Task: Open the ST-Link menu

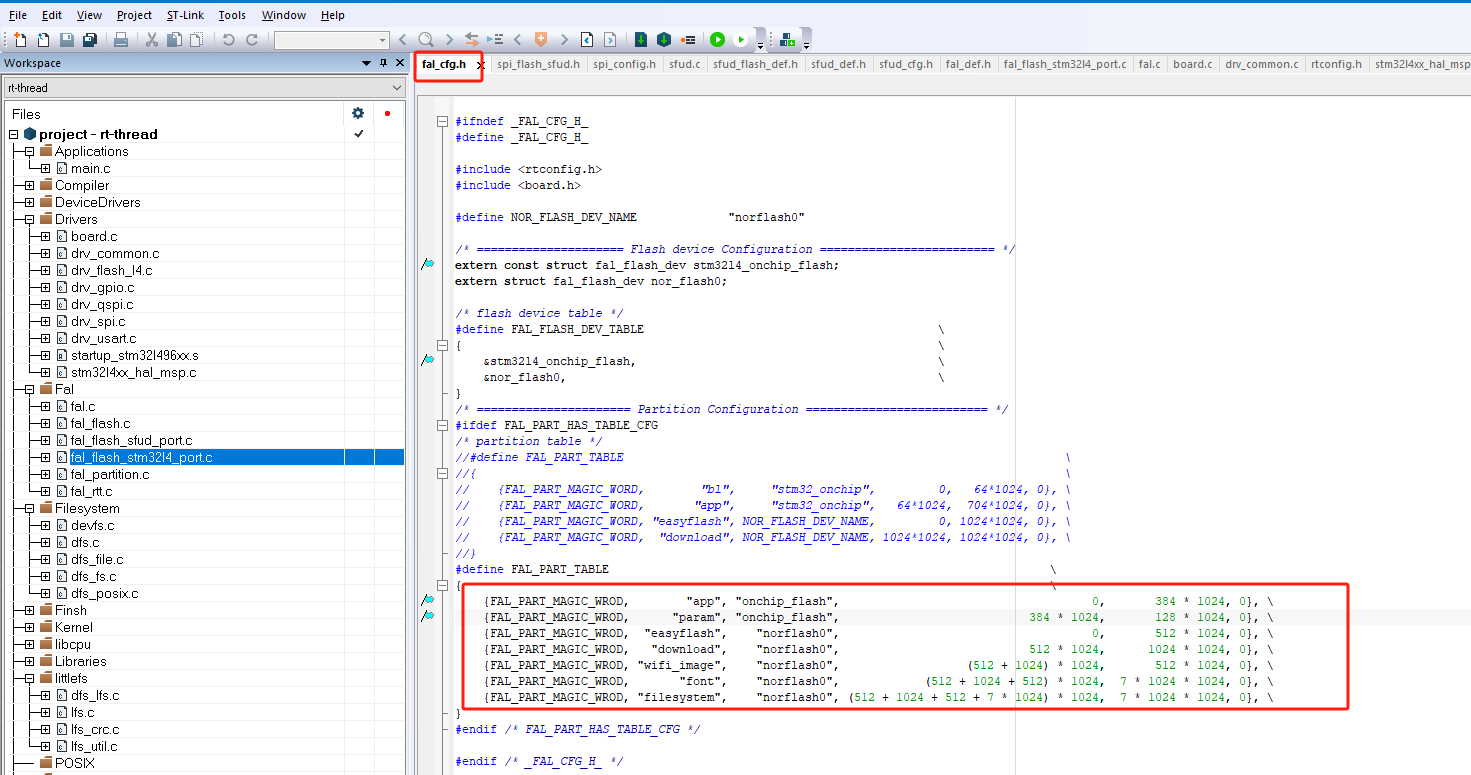Action: (185, 15)
